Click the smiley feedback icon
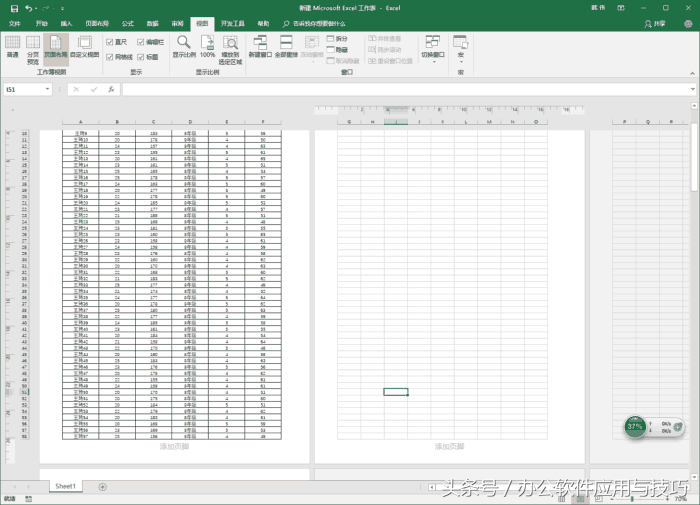The height and width of the screenshot is (505, 700). [x=688, y=24]
